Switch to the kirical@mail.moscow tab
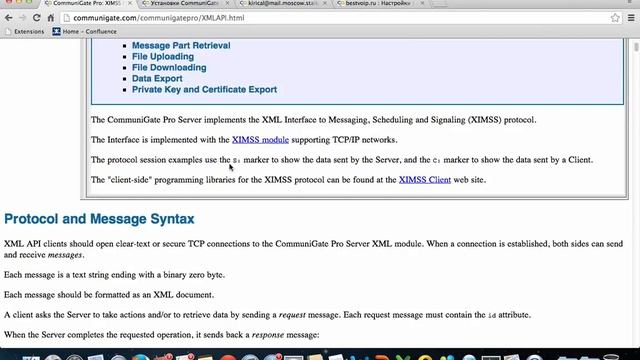Viewport: 640px width, 360px height. point(281,3)
